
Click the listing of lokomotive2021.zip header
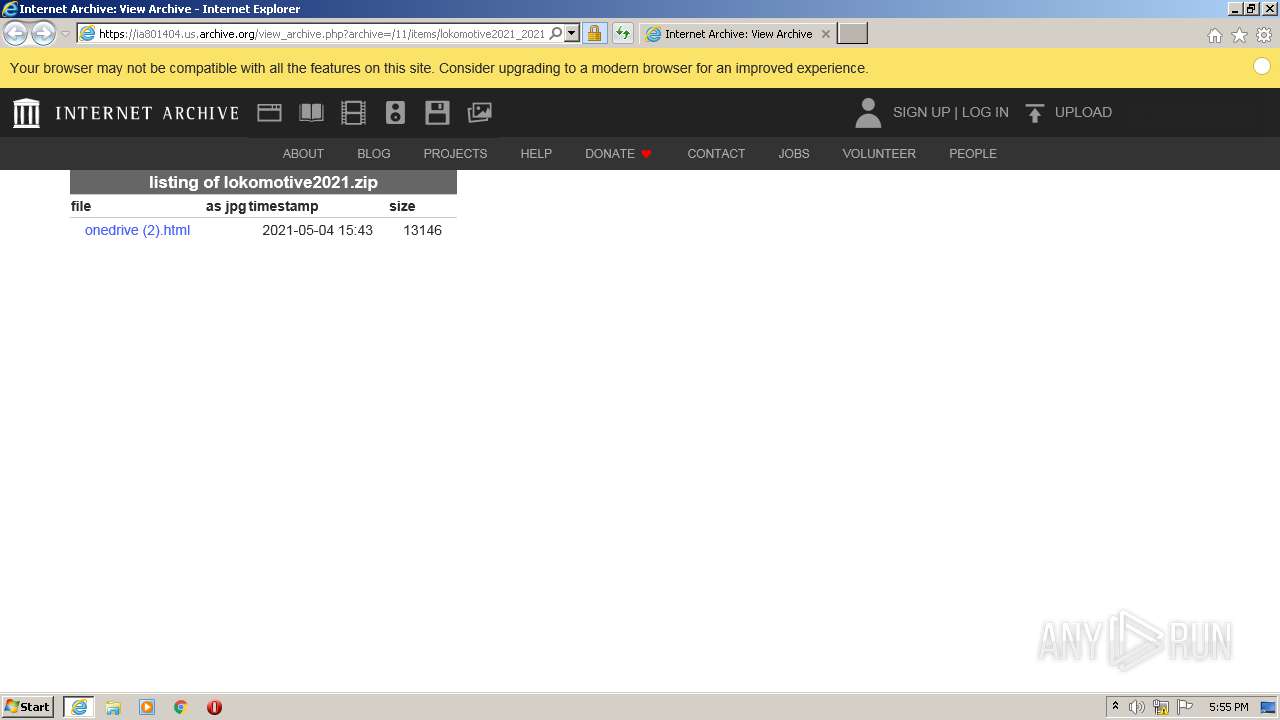point(263,182)
